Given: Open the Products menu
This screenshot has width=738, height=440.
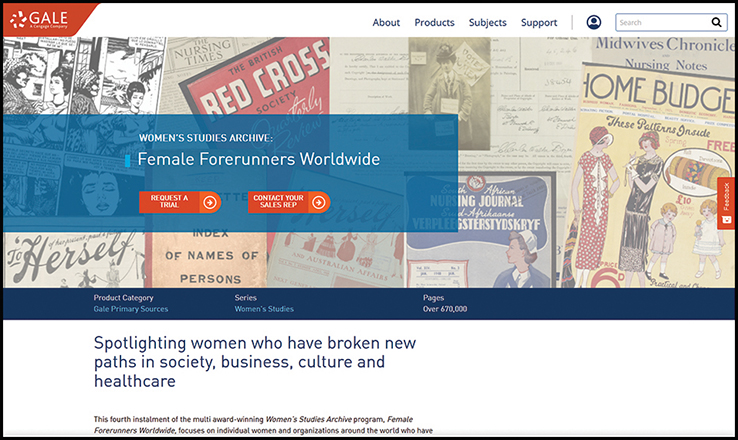Looking at the screenshot, I should pos(434,23).
